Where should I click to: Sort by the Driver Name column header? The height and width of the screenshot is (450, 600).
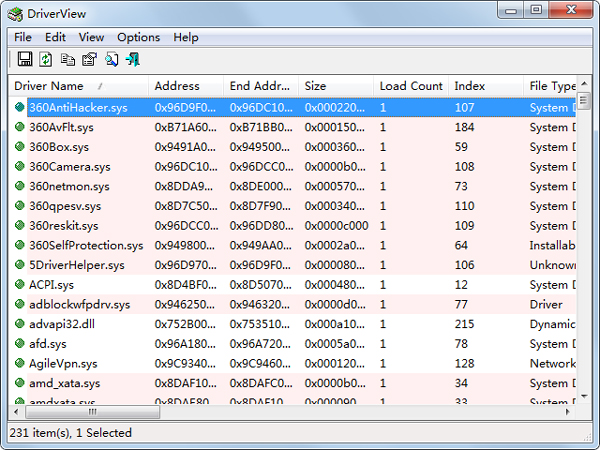click(x=78, y=86)
